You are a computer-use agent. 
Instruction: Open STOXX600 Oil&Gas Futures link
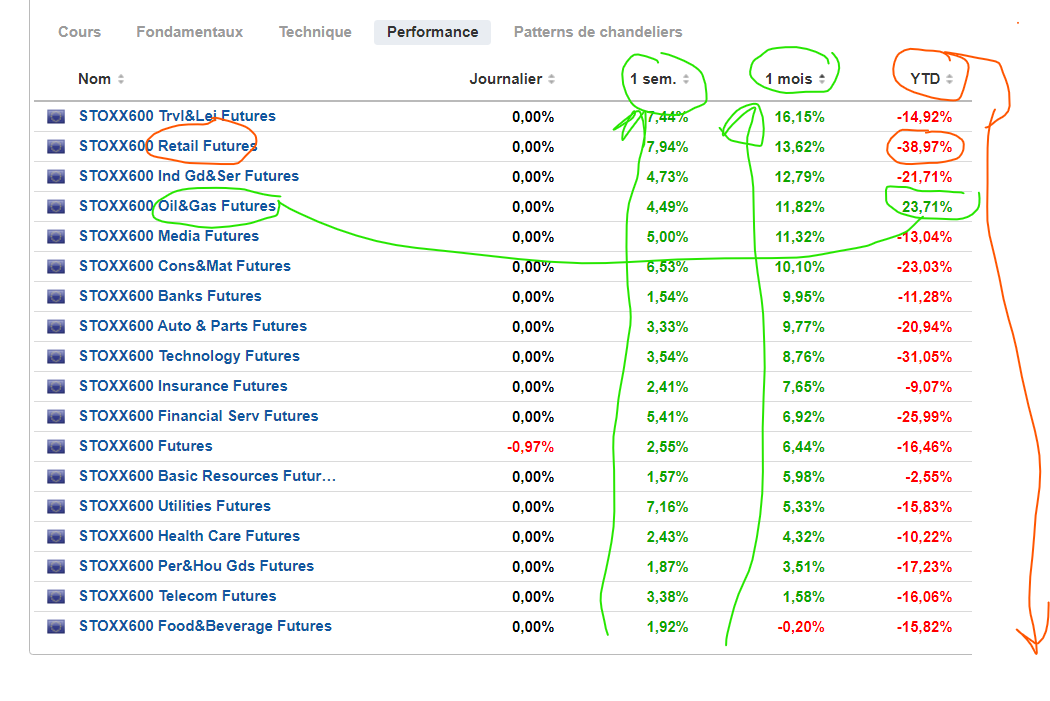coord(177,206)
